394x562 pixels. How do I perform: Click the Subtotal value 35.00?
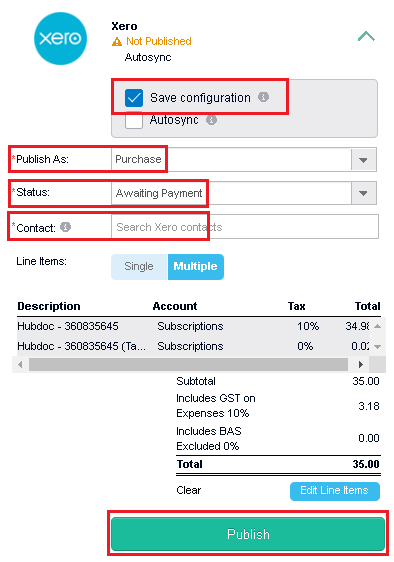coord(366,381)
